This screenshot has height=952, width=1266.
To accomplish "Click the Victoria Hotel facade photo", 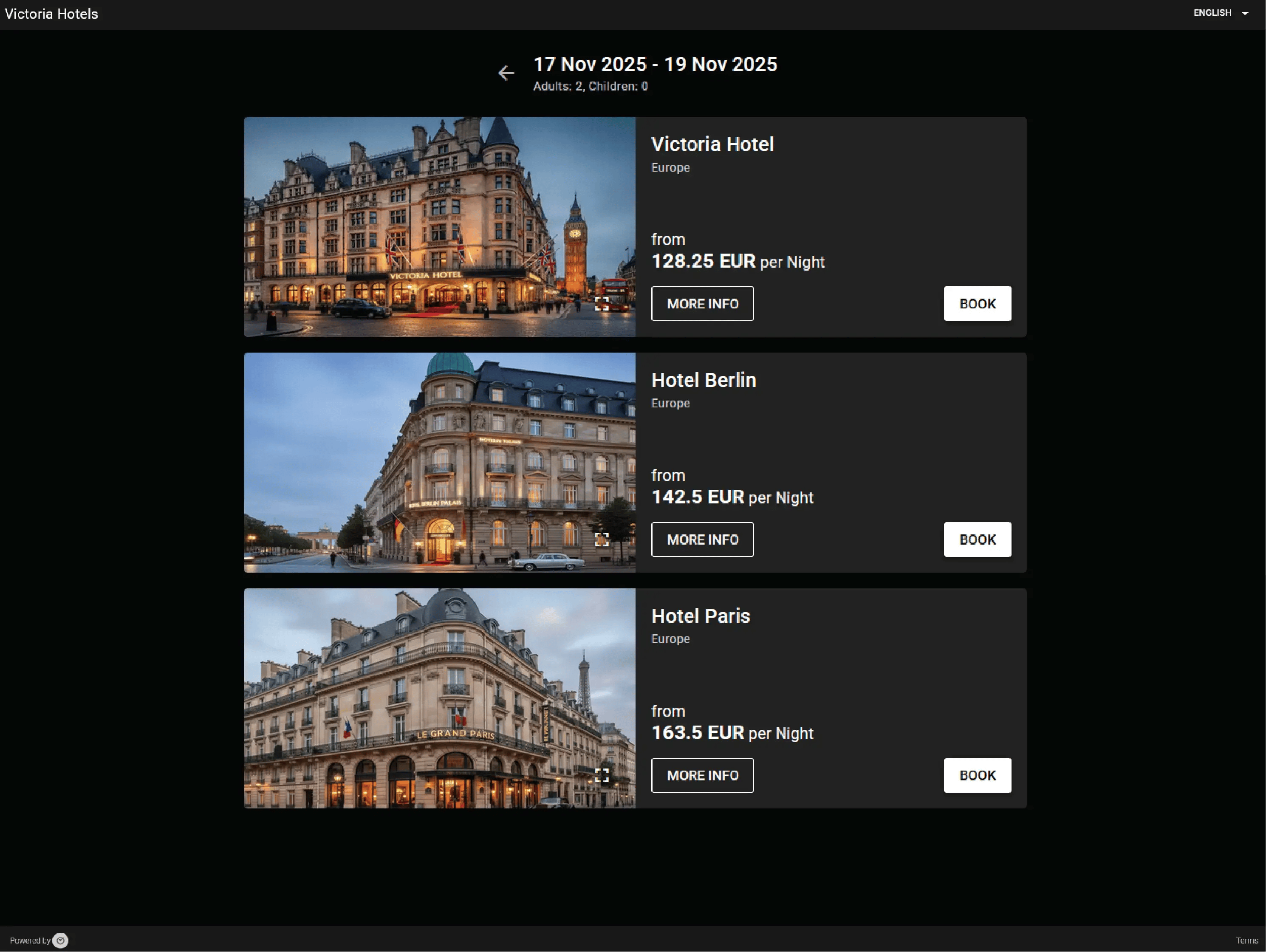I will (439, 228).
